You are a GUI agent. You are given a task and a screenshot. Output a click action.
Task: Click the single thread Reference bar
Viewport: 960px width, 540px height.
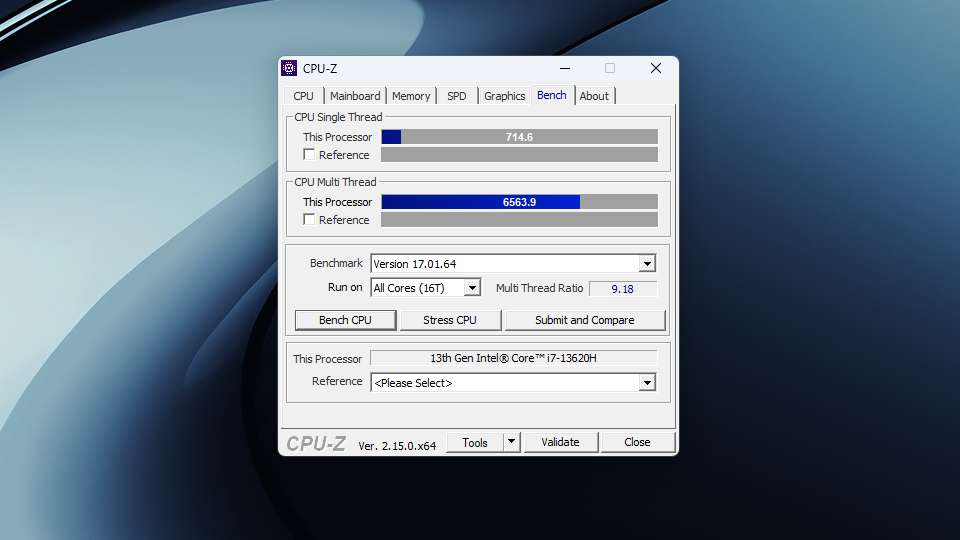tap(519, 155)
